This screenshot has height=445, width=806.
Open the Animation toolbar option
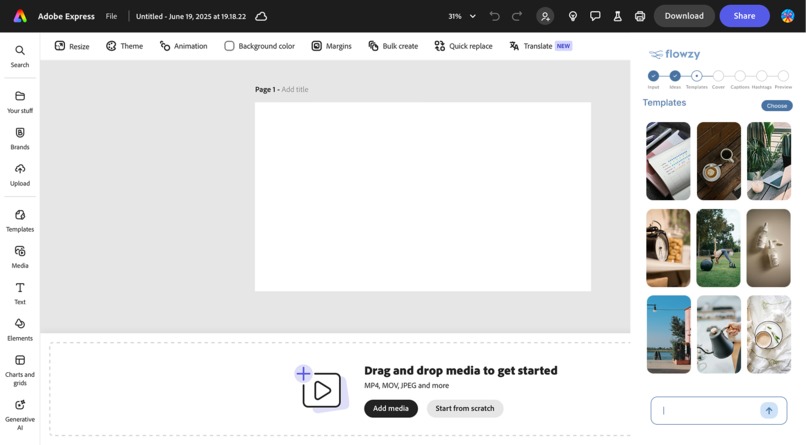click(x=184, y=46)
